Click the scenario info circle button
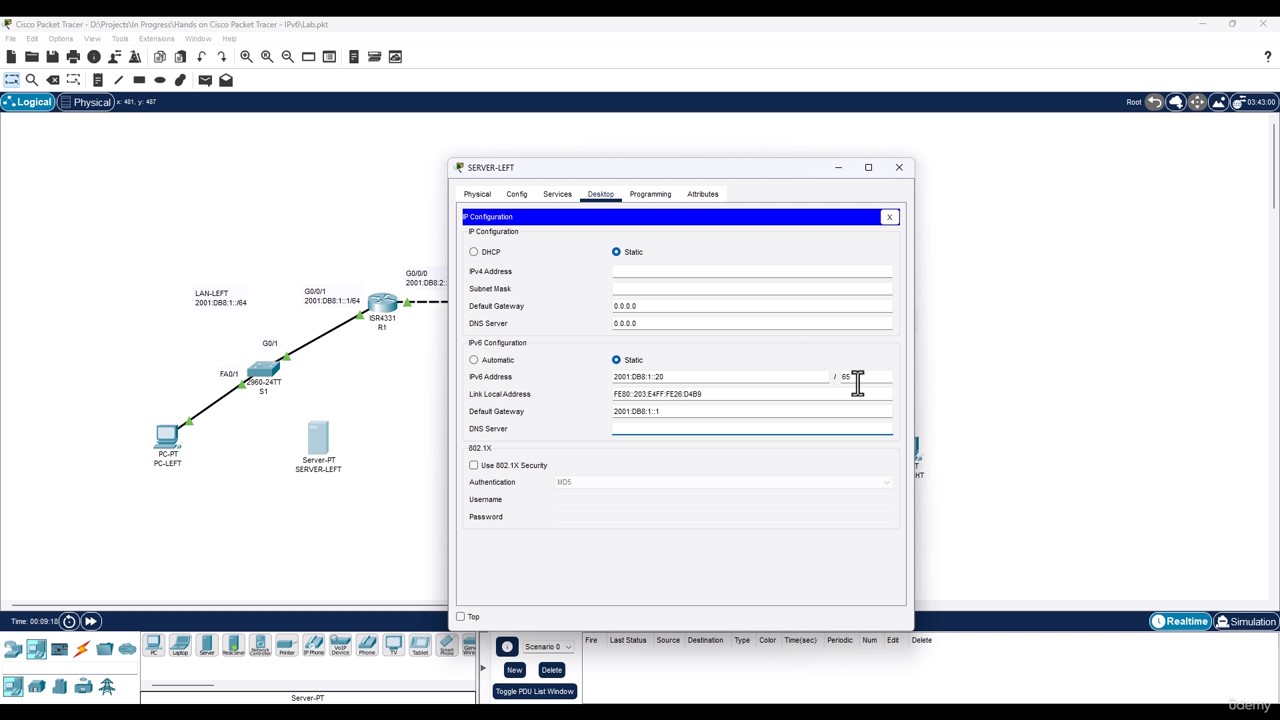 pos(507,647)
